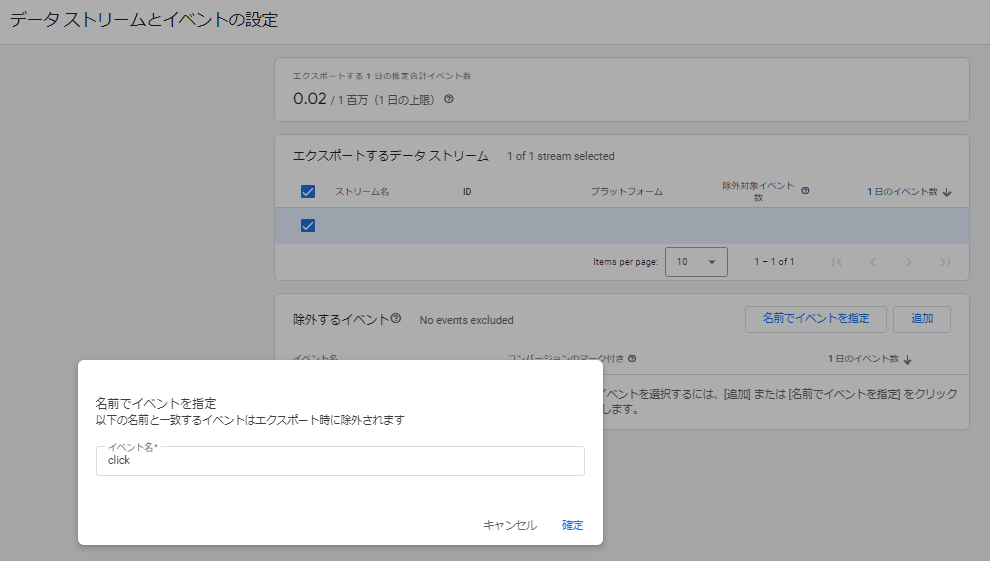Click the help icon beside 1日の上限
This screenshot has height=561, width=990.
tap(449, 99)
